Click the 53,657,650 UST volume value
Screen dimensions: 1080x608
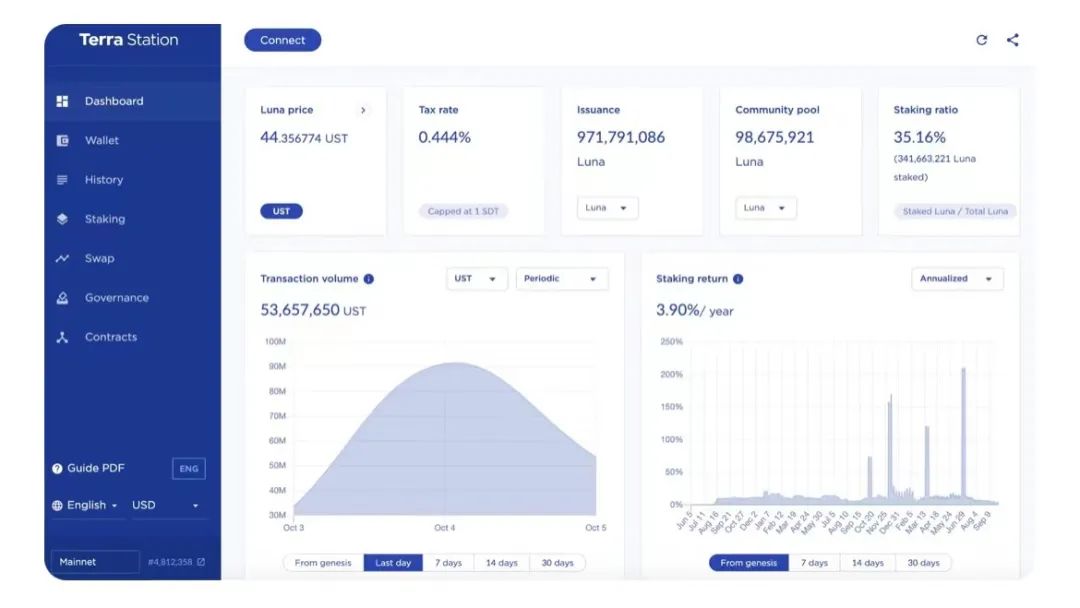(313, 311)
